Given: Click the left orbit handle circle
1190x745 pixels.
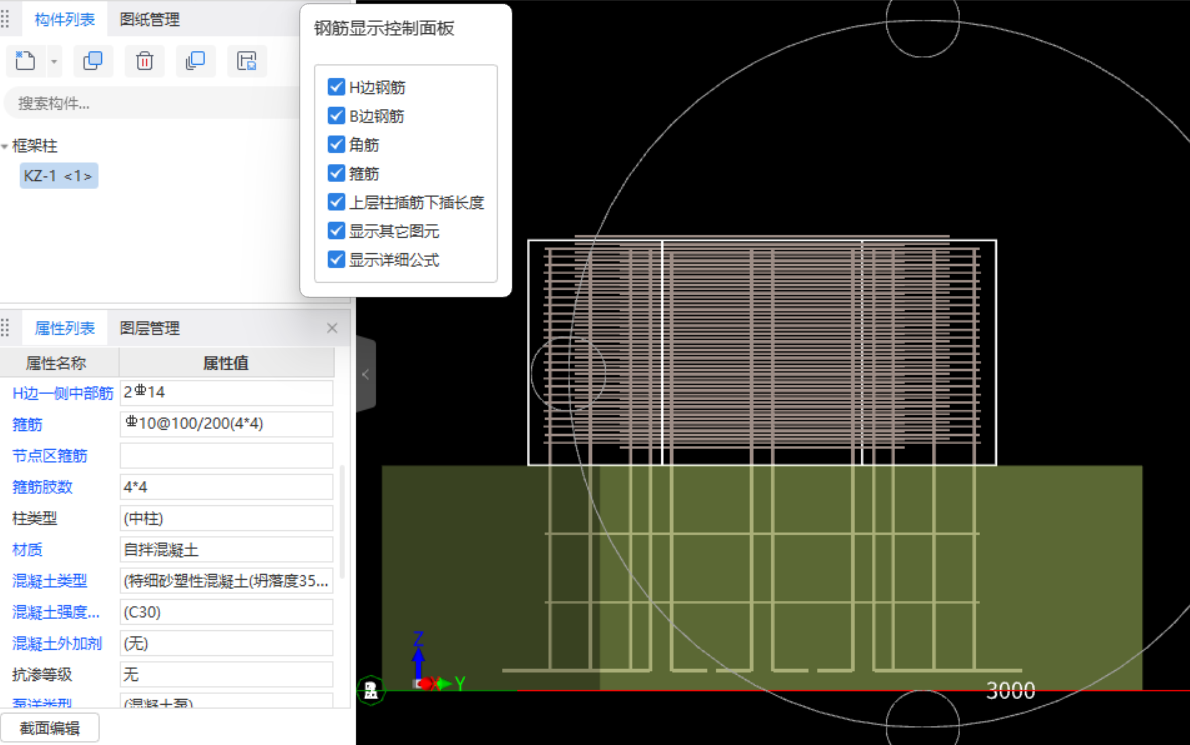Looking at the screenshot, I should (x=568, y=373).
